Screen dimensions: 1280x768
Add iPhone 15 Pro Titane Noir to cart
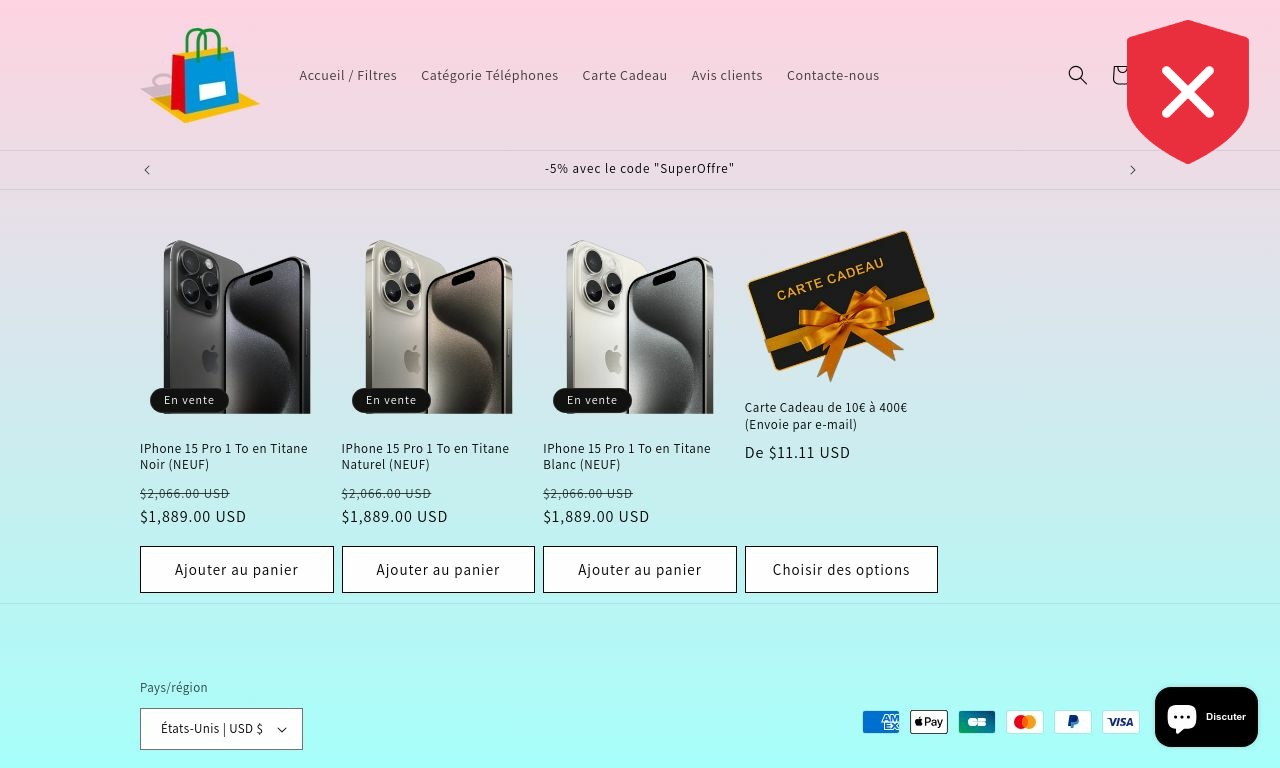coord(237,570)
